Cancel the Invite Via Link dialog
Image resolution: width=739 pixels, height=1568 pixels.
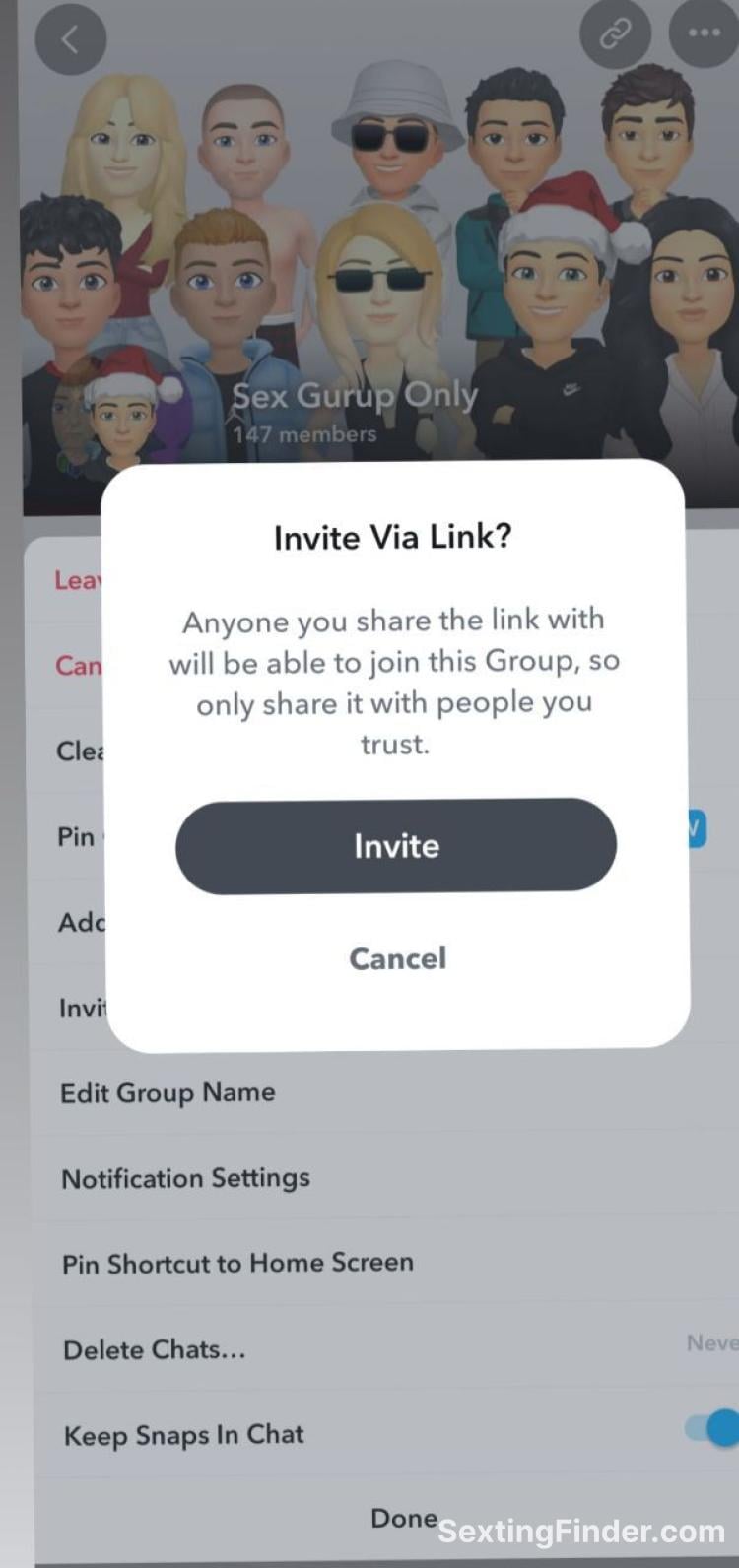point(398,958)
